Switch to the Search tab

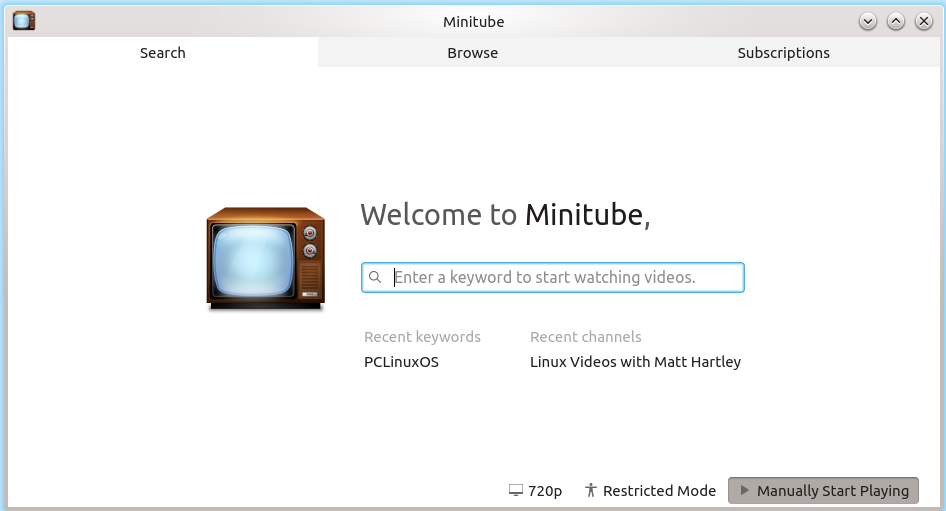[162, 52]
